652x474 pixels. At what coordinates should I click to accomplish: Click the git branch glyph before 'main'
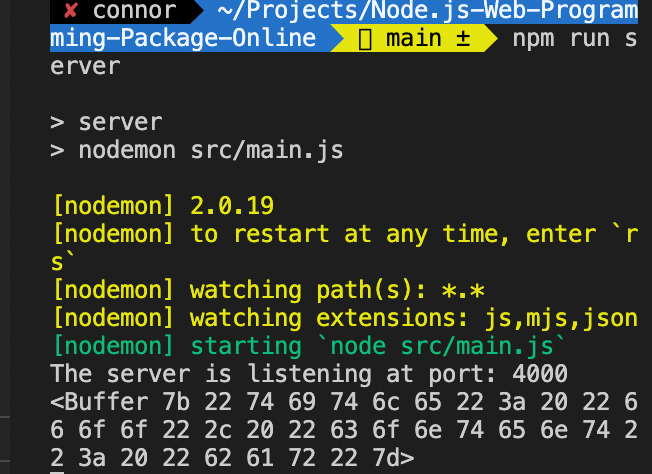coord(365,40)
